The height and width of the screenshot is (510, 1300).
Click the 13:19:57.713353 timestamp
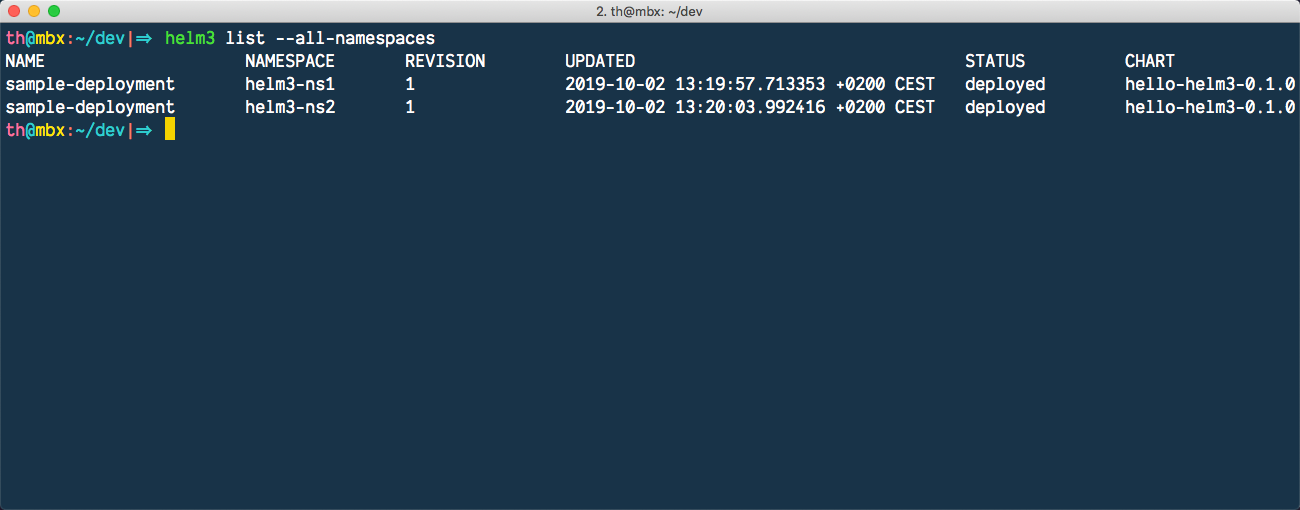coord(750,84)
